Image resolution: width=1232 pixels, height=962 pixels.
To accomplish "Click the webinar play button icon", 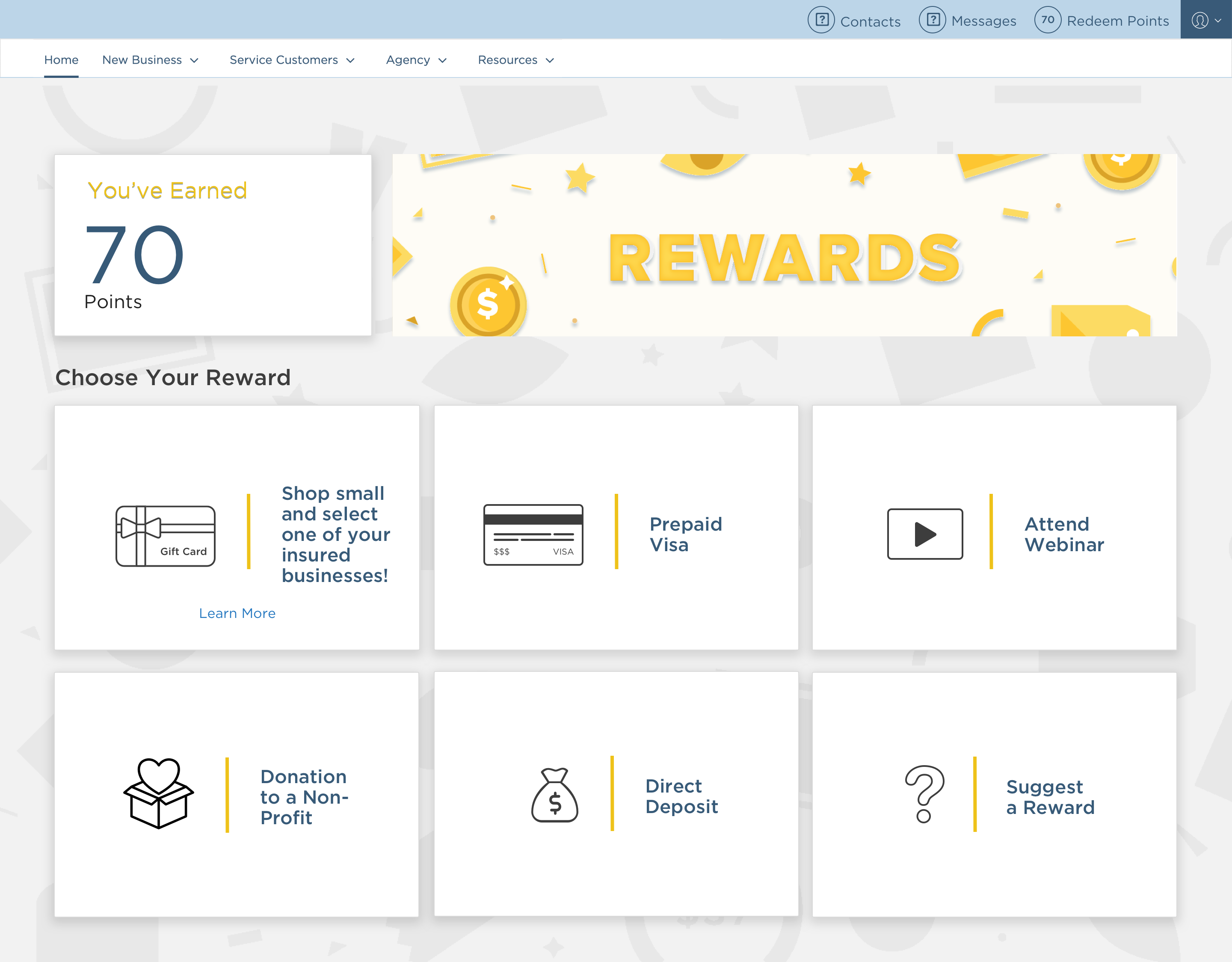I will pos(925,534).
